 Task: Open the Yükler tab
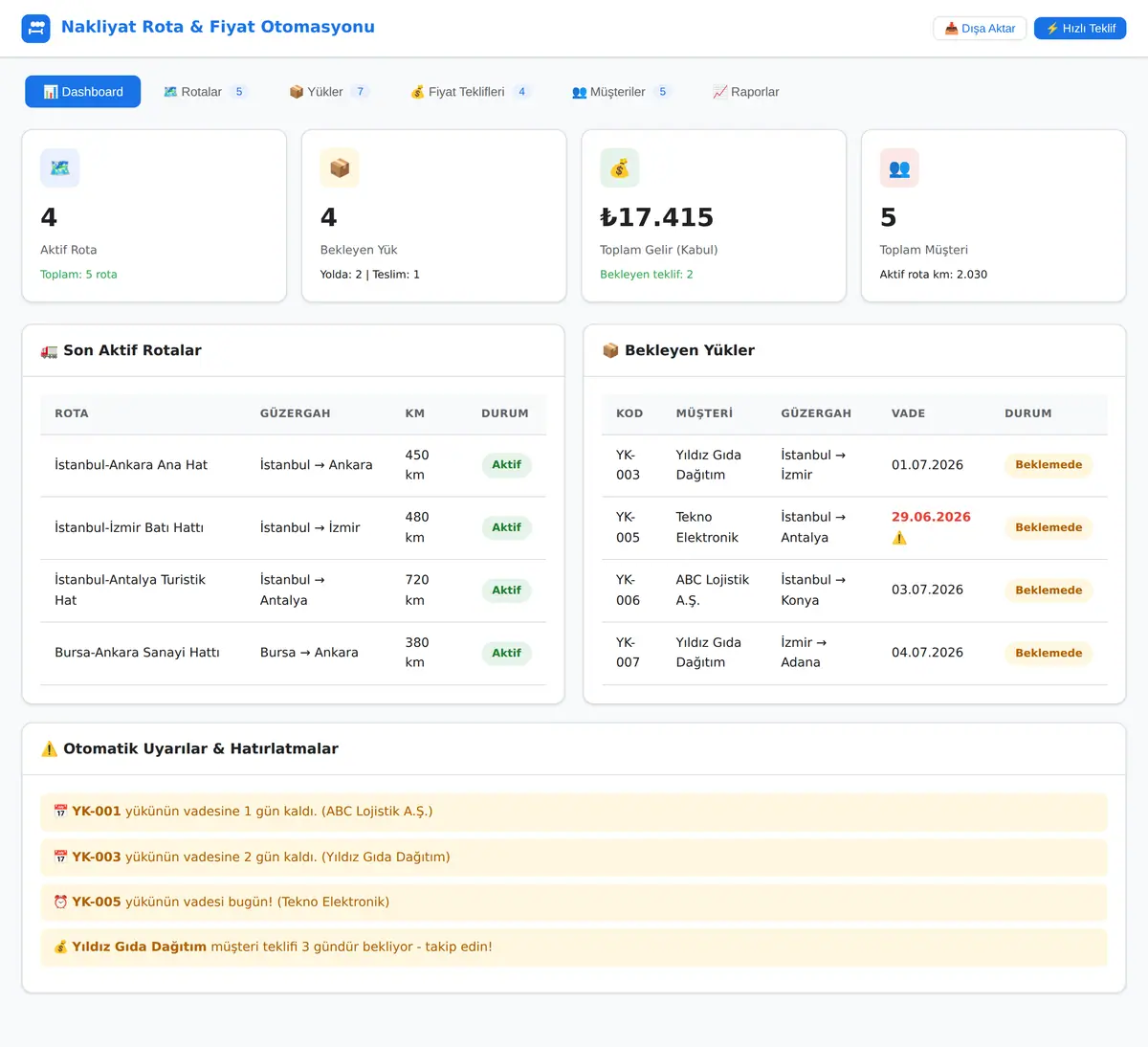click(x=329, y=92)
